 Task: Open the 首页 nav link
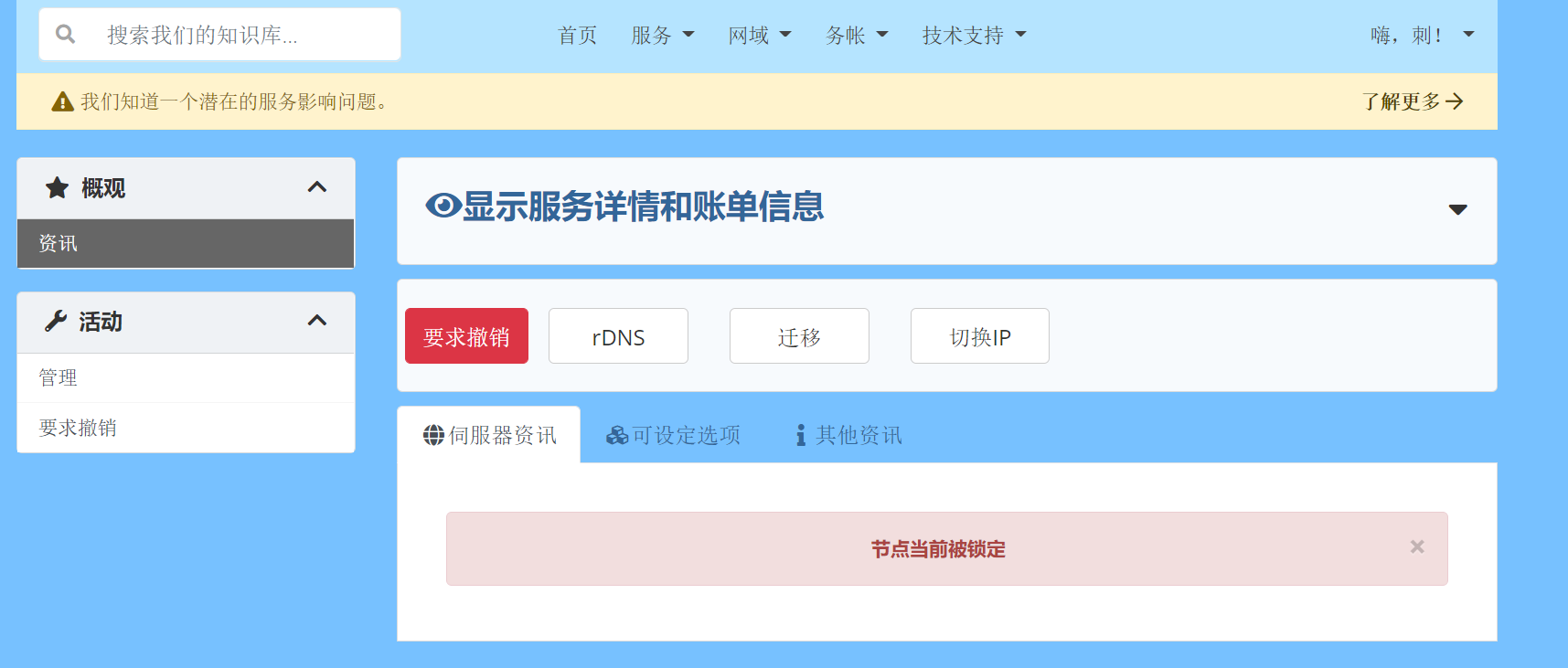(578, 36)
